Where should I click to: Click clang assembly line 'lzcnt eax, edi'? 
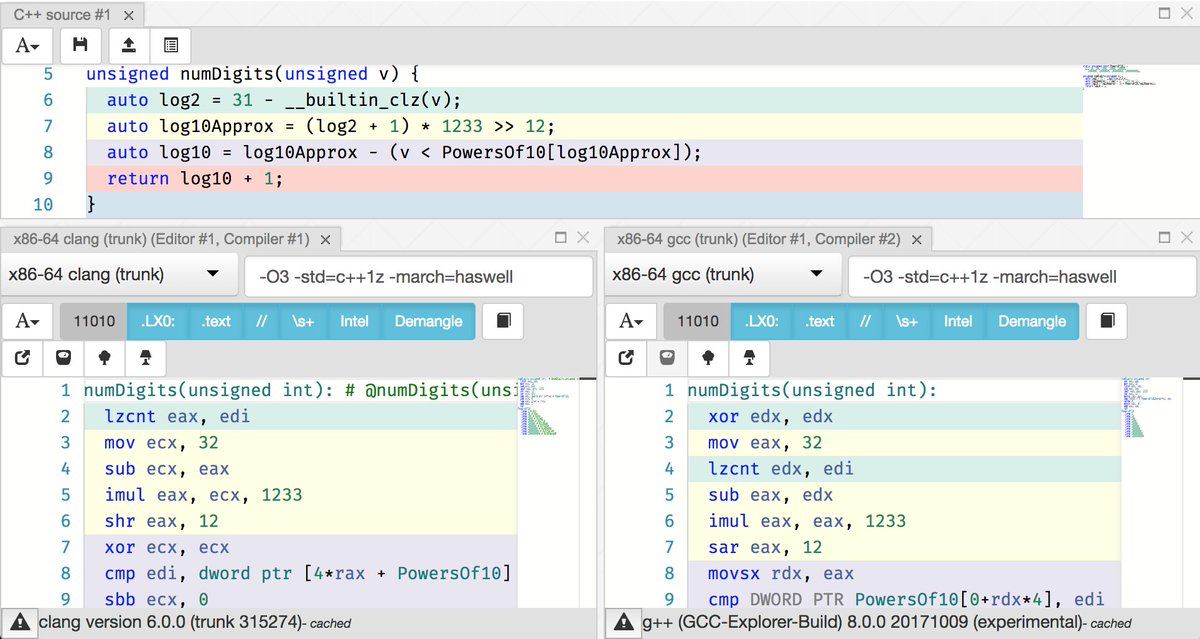[x=177, y=416]
